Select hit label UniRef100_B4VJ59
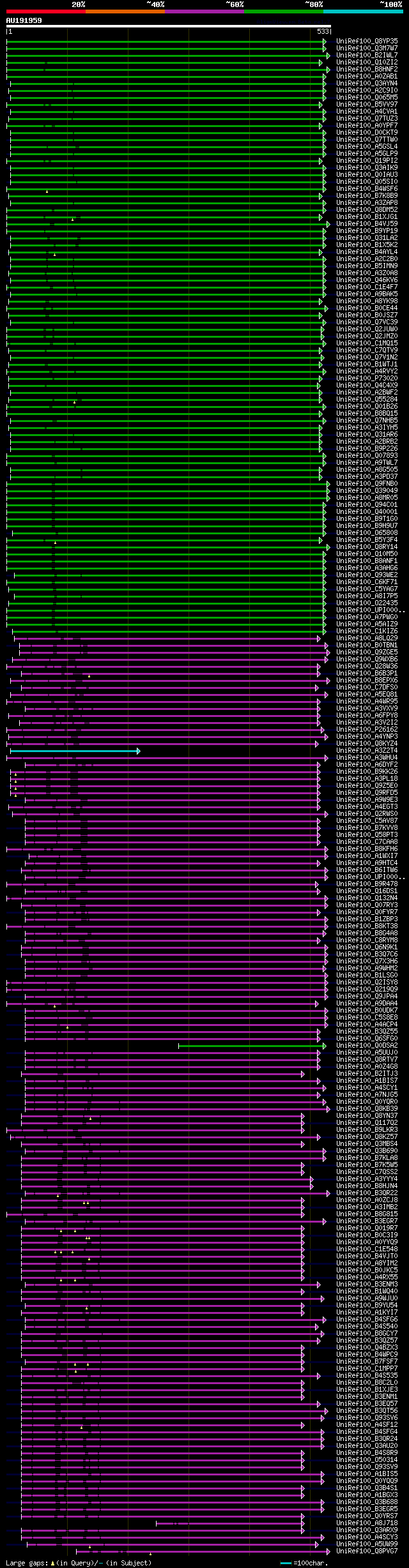The height and width of the screenshot is (1568, 409). pyautogui.click(x=367, y=224)
